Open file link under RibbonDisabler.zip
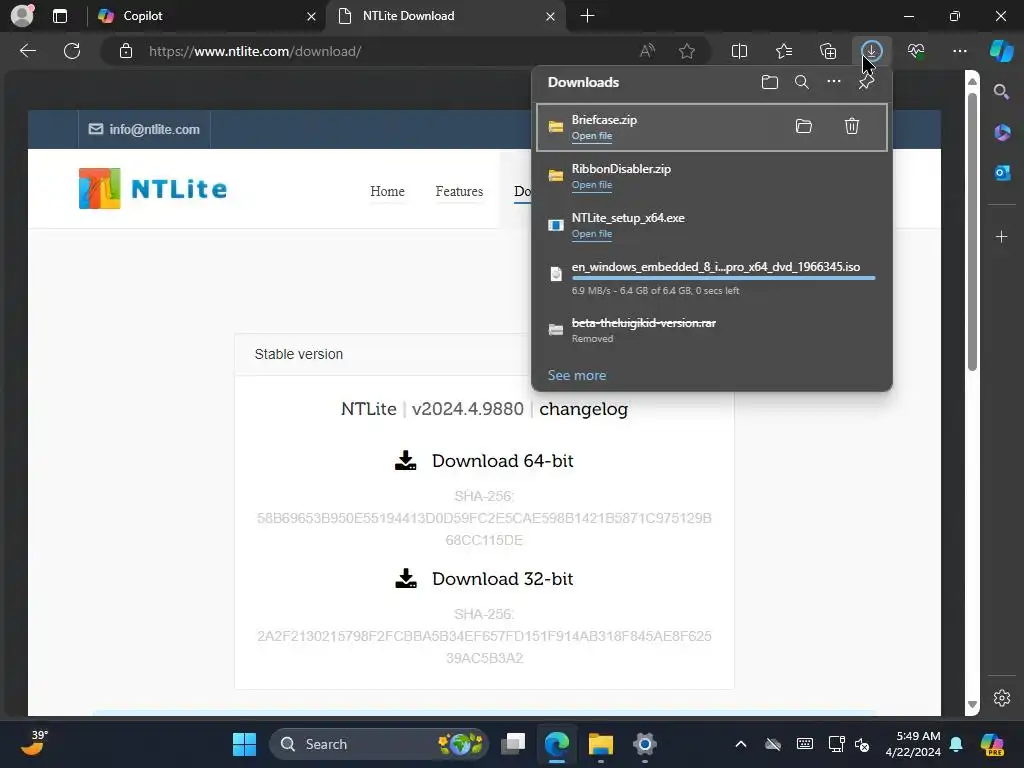This screenshot has height=768, width=1024. [592, 185]
